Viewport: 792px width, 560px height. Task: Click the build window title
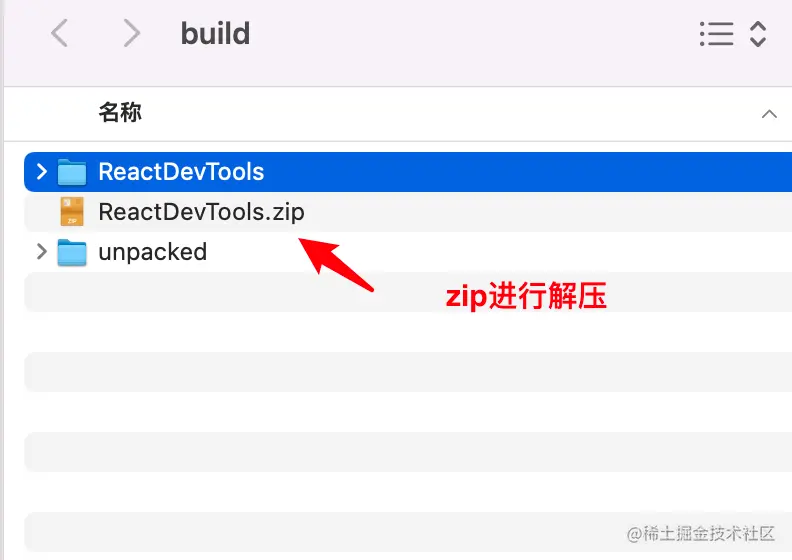pos(215,34)
